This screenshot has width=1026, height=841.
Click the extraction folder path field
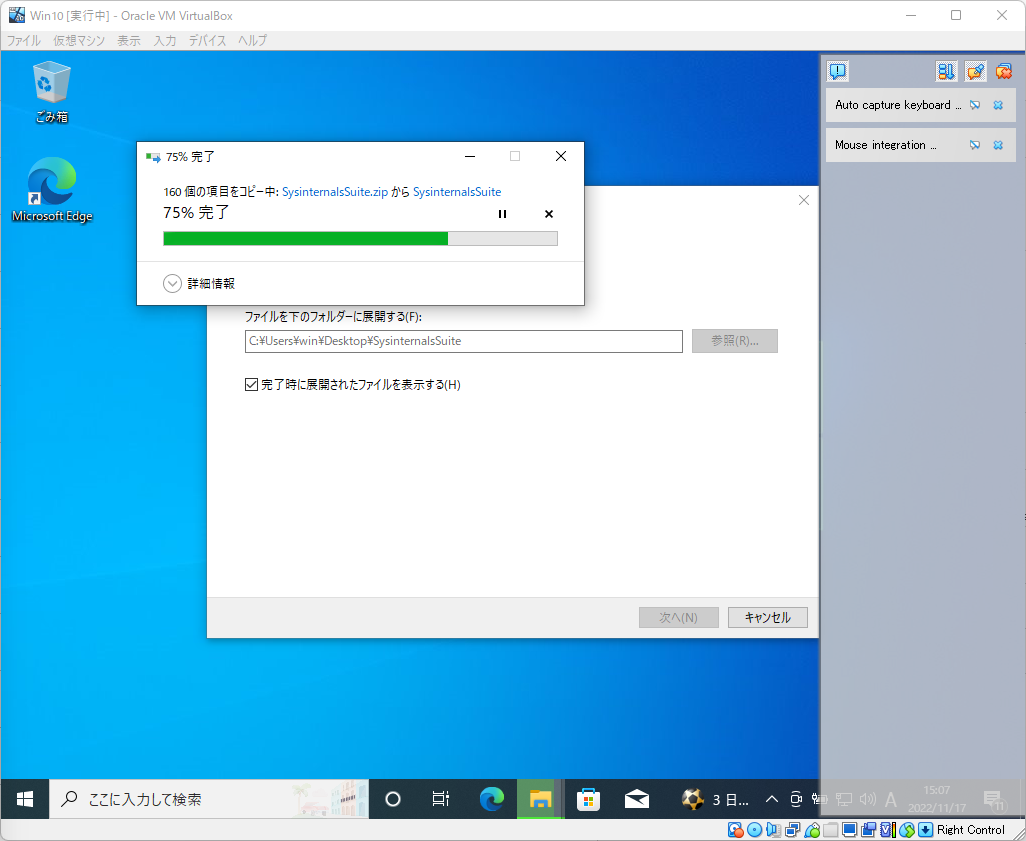464,341
